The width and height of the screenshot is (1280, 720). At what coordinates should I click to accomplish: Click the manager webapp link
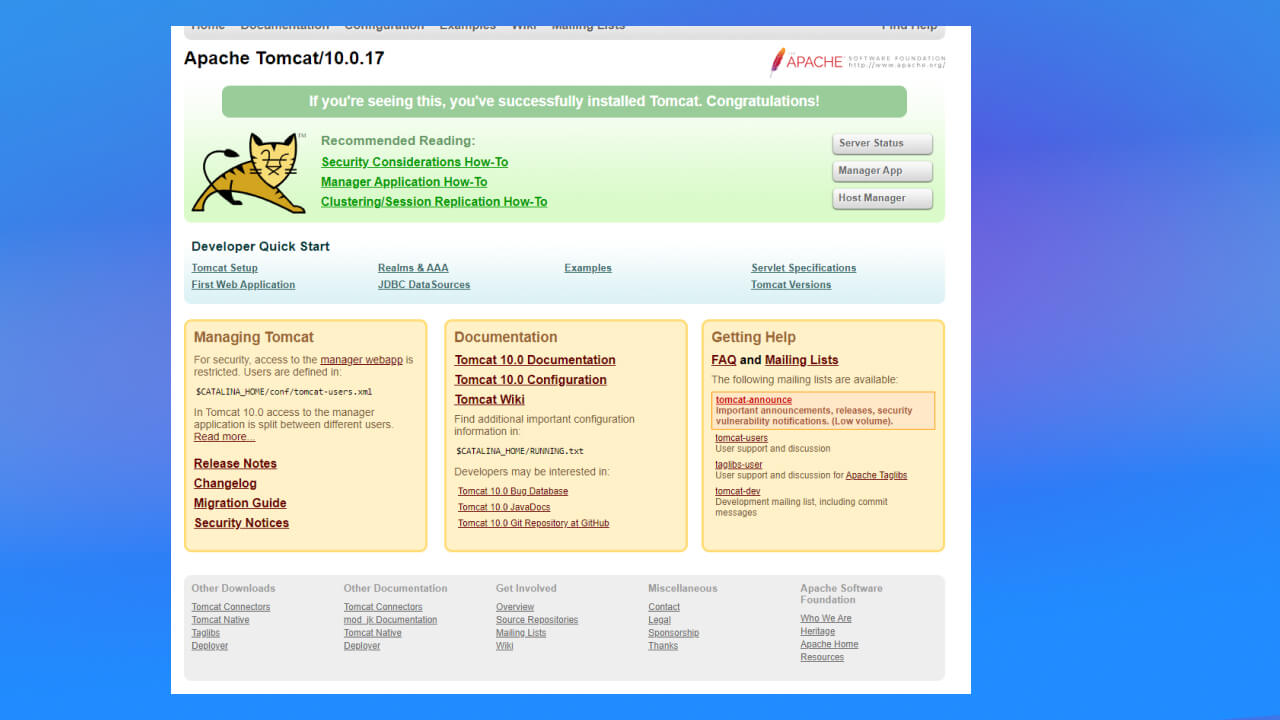pos(361,360)
